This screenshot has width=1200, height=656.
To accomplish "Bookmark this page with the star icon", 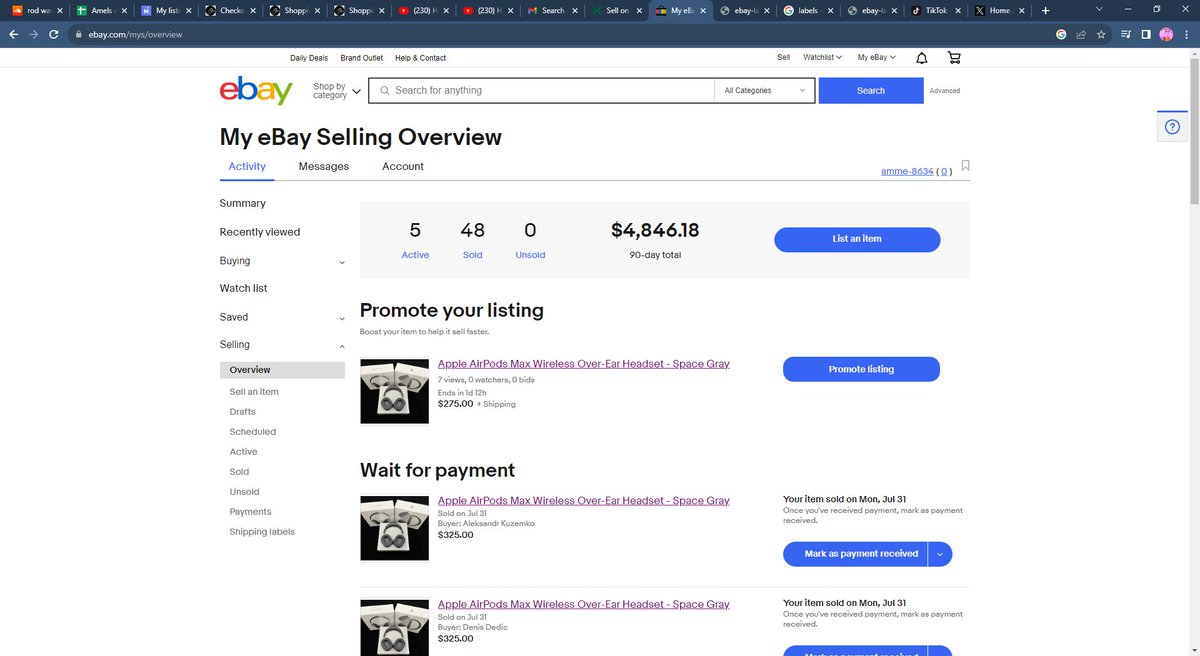I will point(1101,34).
